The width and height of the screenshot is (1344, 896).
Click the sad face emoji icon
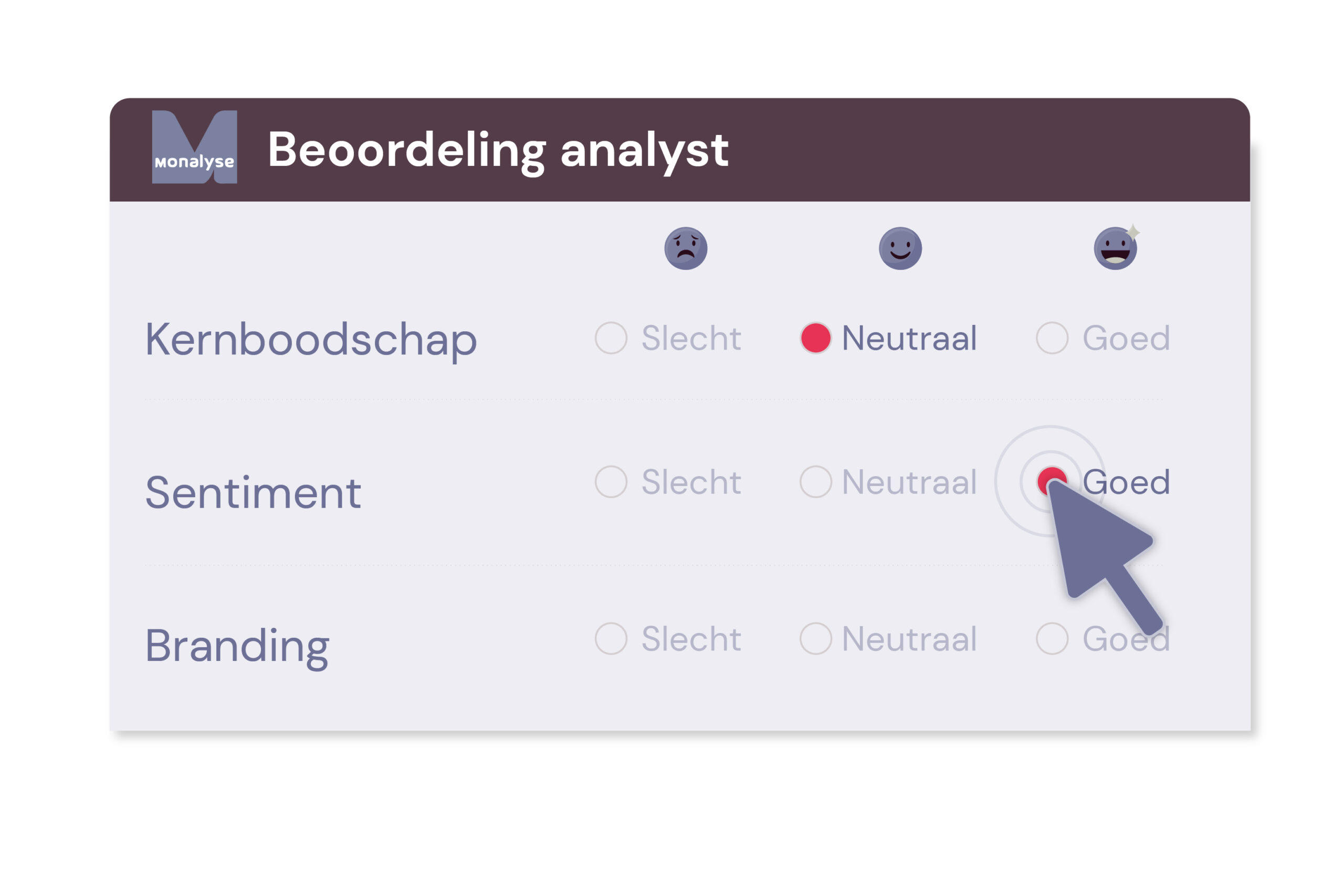point(686,249)
